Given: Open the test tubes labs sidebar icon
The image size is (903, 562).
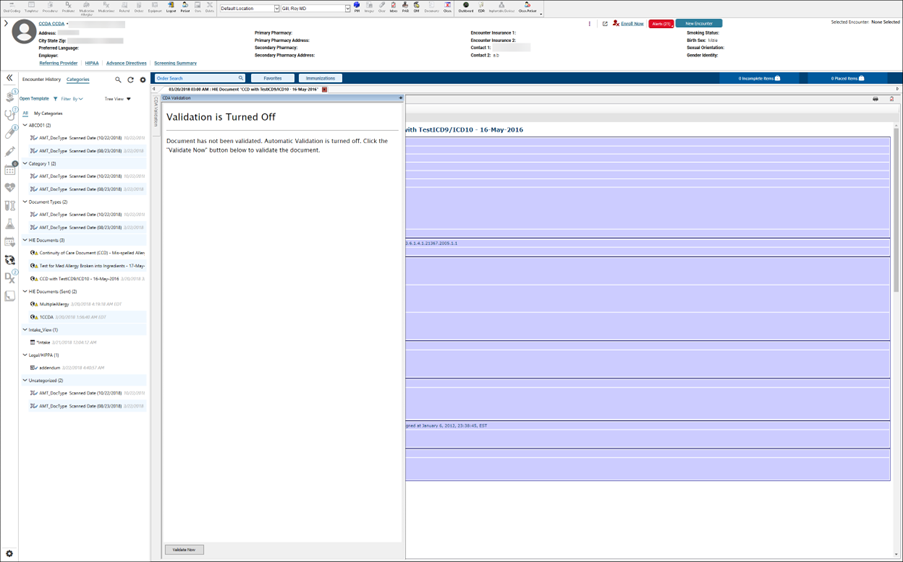Looking at the screenshot, I should [x=10, y=206].
